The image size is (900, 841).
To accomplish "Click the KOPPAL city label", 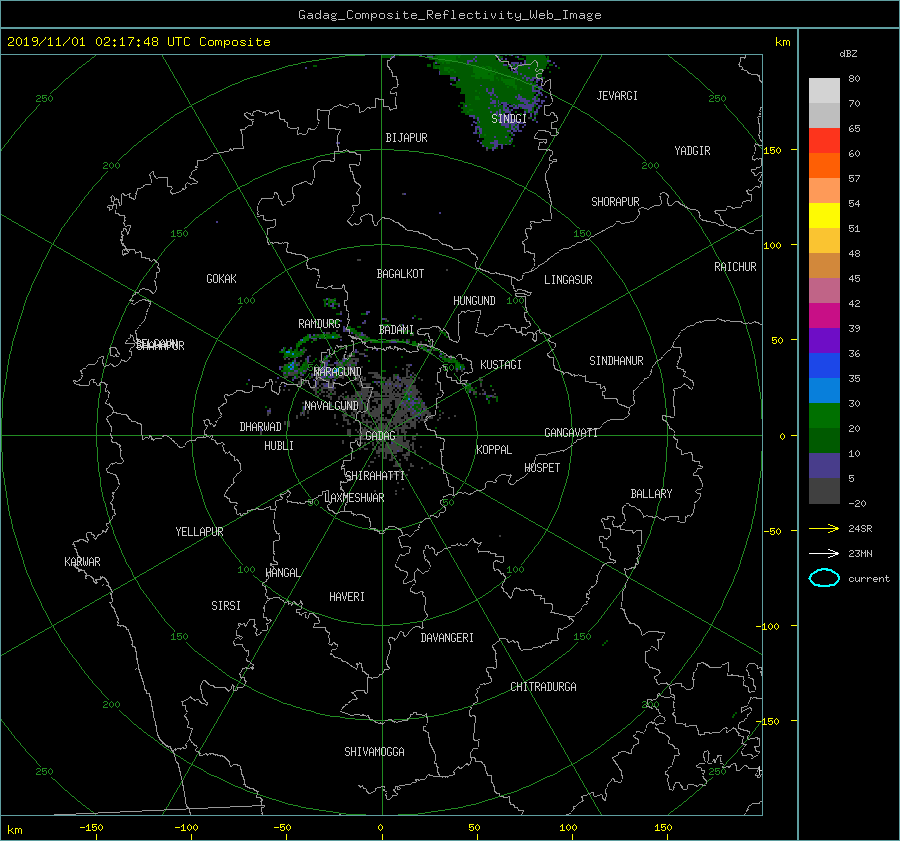I will [x=494, y=450].
